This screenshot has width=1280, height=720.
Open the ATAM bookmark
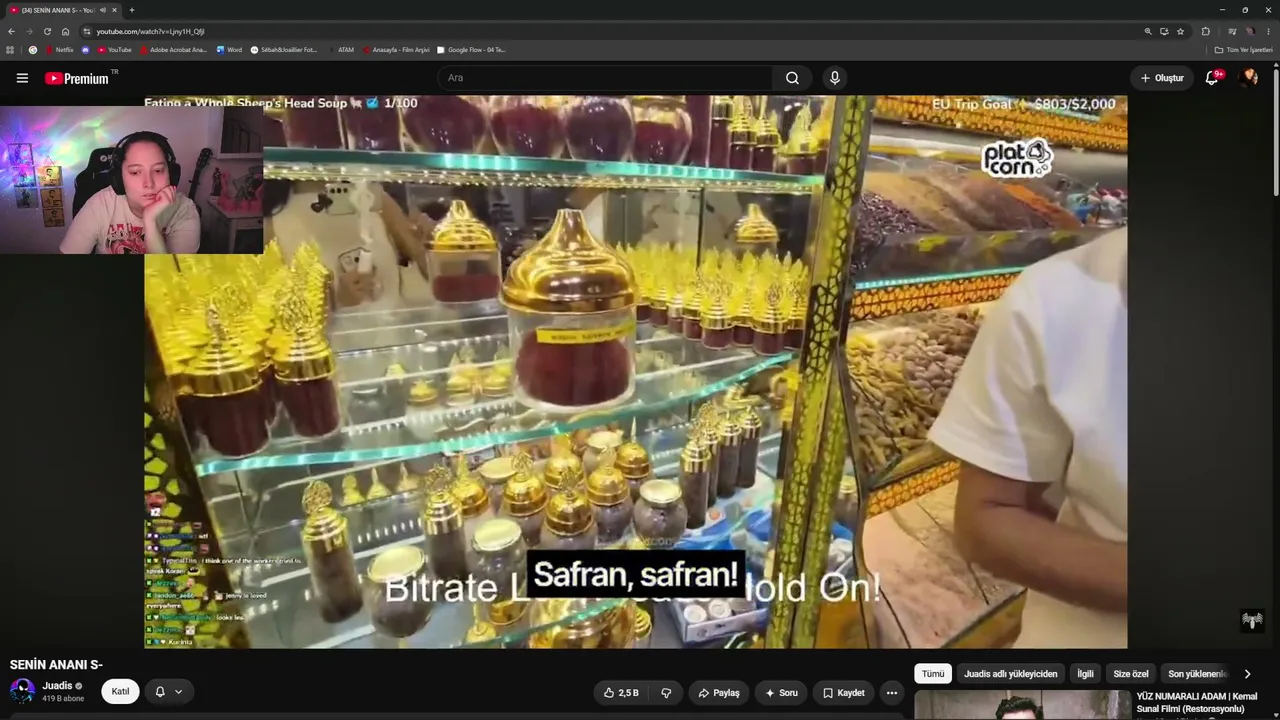(x=340, y=50)
